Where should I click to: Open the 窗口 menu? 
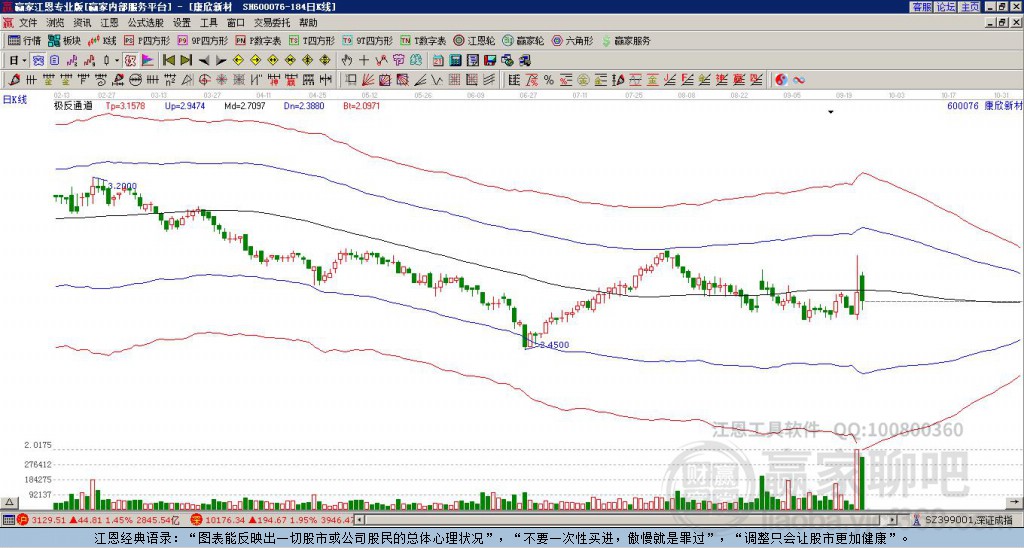236,23
